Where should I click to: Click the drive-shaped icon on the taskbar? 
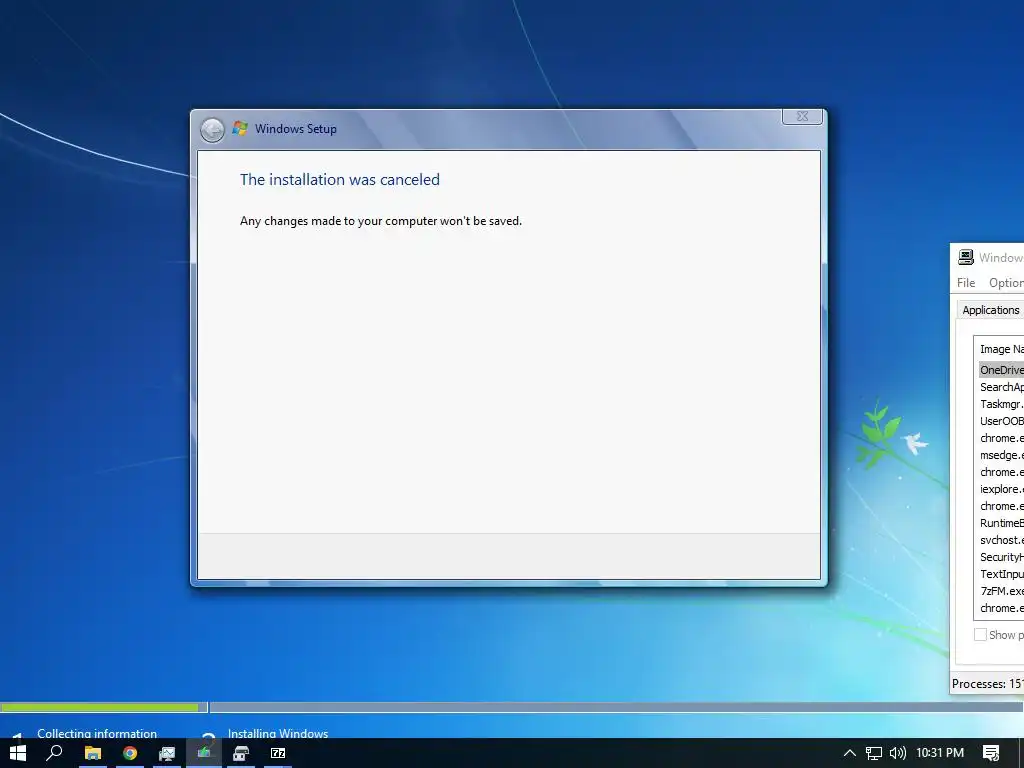pyautogui.click(x=241, y=753)
